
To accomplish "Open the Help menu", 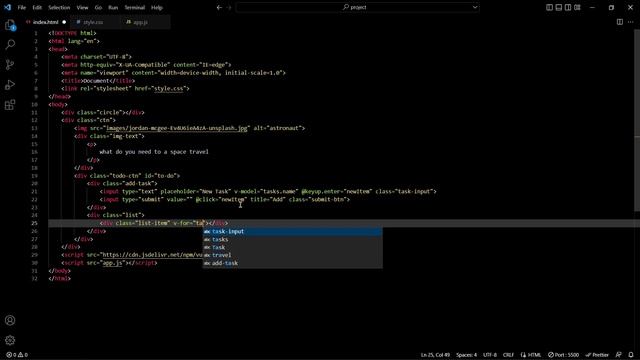I will 157,7.
